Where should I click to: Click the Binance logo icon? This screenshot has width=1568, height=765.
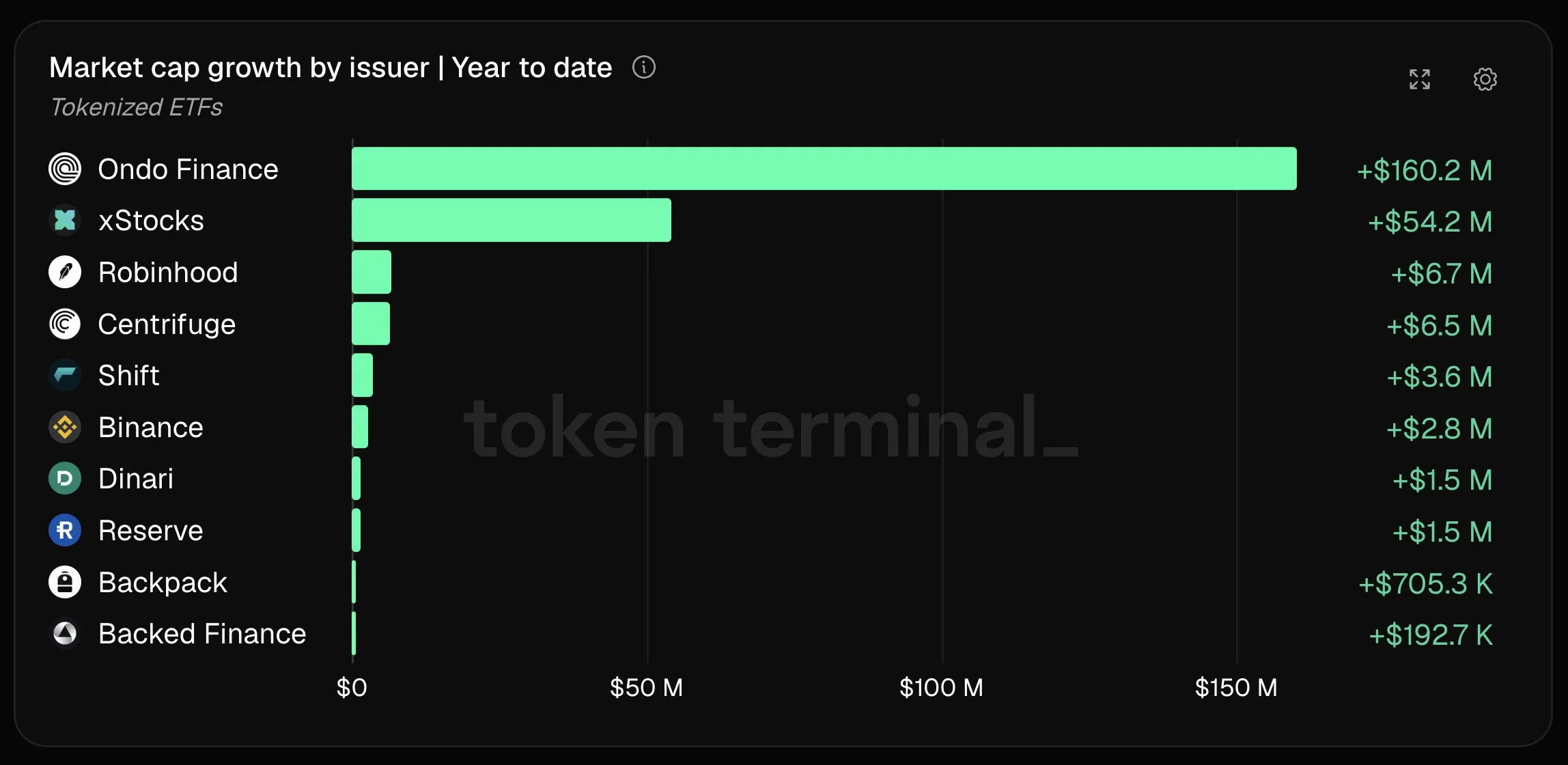click(x=65, y=427)
